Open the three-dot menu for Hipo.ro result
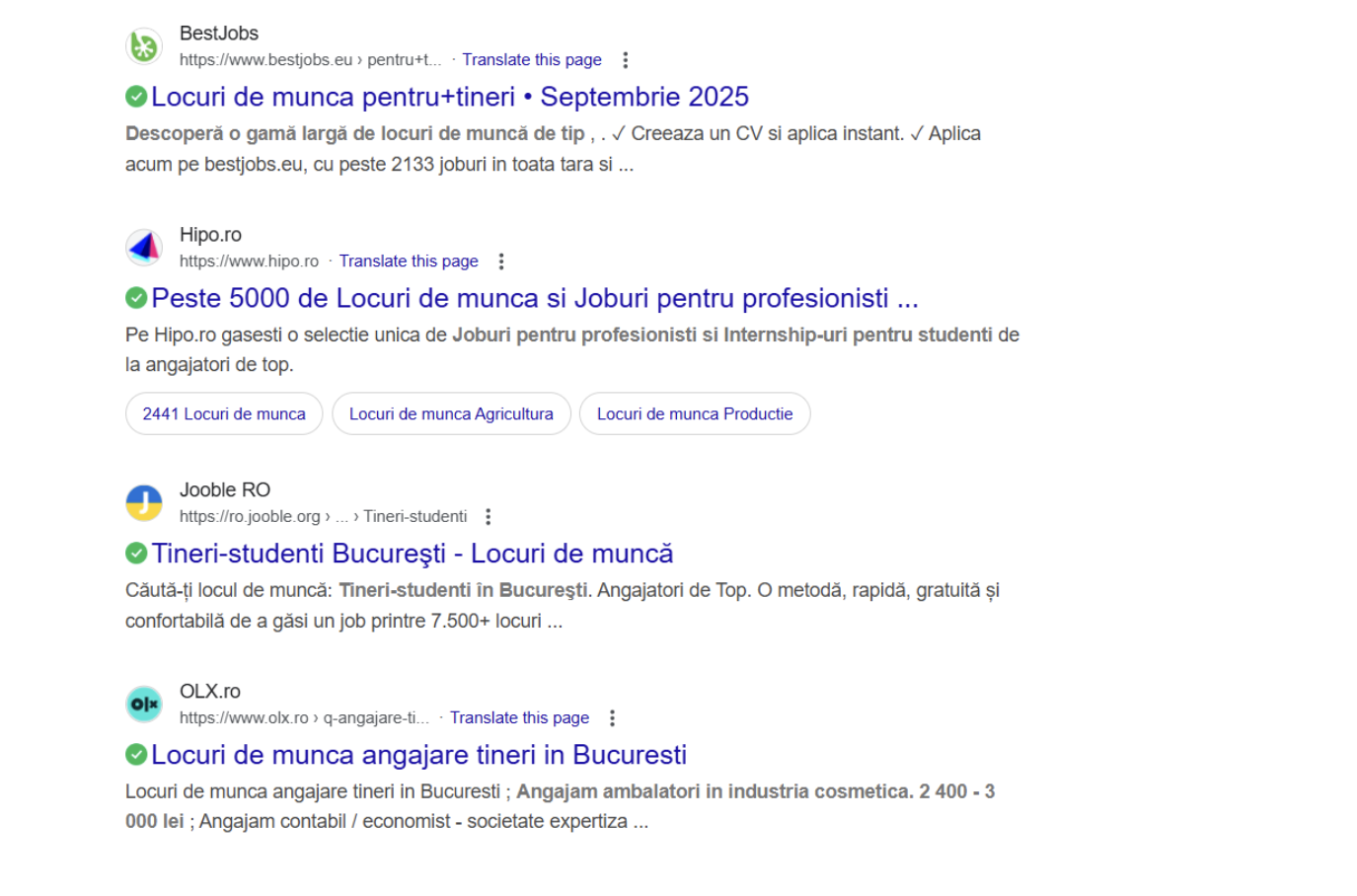The width and height of the screenshot is (1357, 896). coord(501,261)
